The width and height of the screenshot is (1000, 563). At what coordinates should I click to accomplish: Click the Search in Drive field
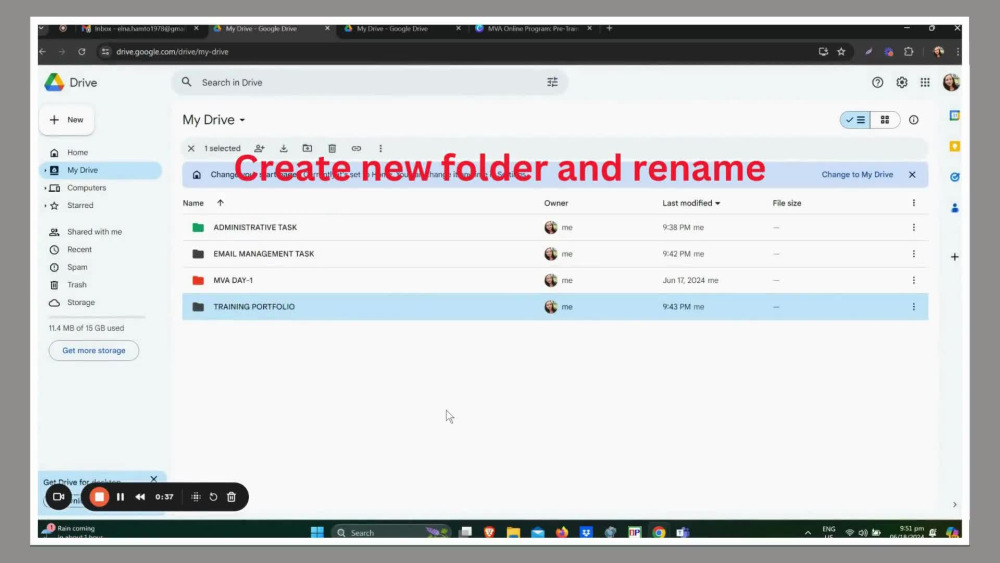pyautogui.click(x=370, y=82)
